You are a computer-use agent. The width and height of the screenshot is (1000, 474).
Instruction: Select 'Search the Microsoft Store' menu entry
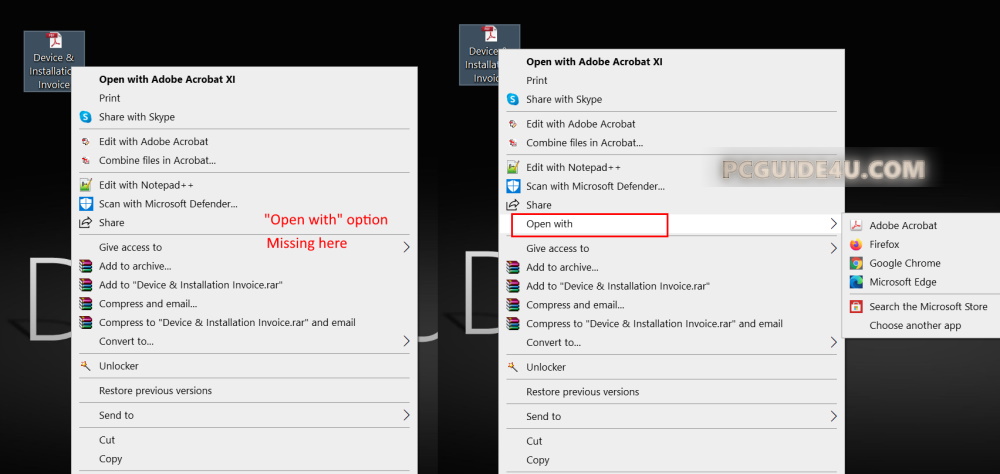tap(928, 307)
